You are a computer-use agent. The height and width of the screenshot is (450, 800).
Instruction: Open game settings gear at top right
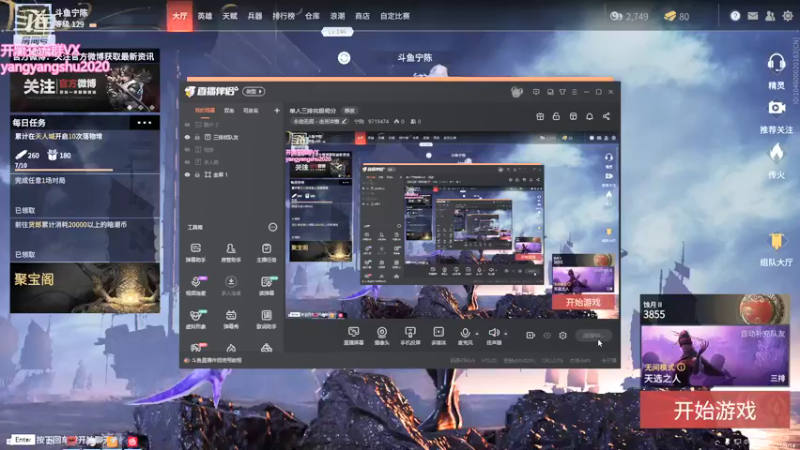point(788,16)
